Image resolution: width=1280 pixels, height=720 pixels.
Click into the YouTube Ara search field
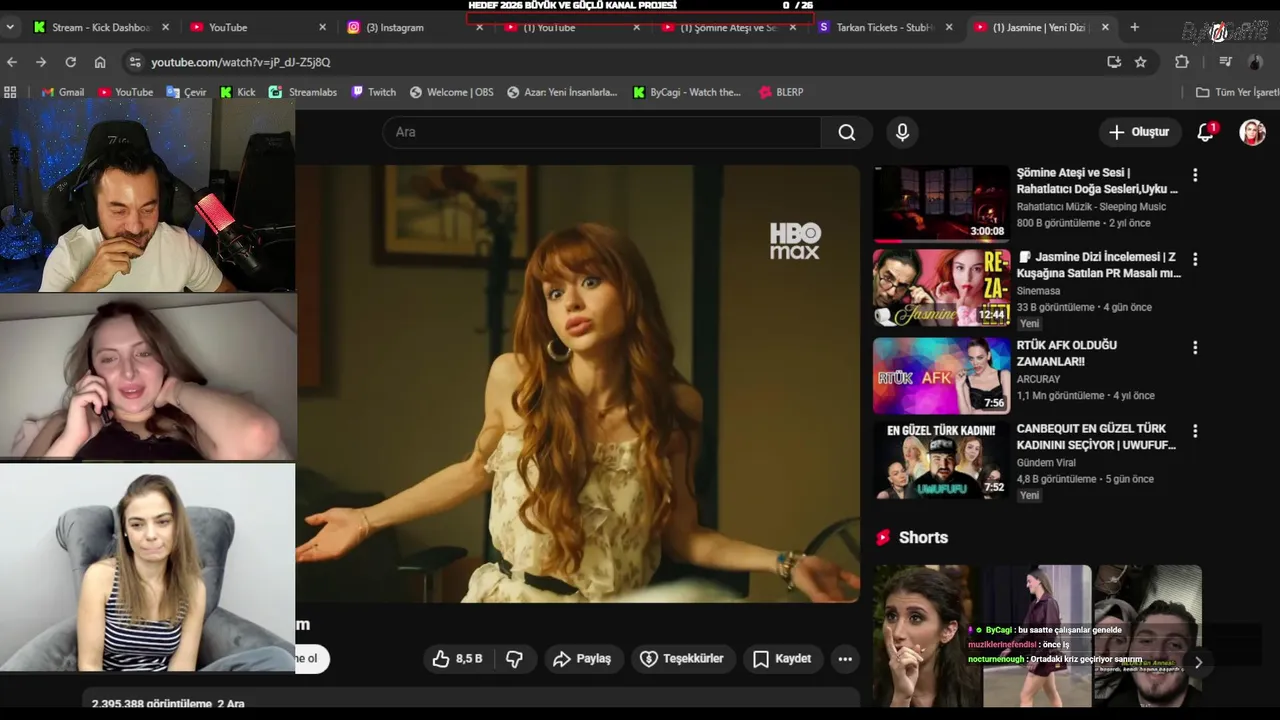[602, 132]
